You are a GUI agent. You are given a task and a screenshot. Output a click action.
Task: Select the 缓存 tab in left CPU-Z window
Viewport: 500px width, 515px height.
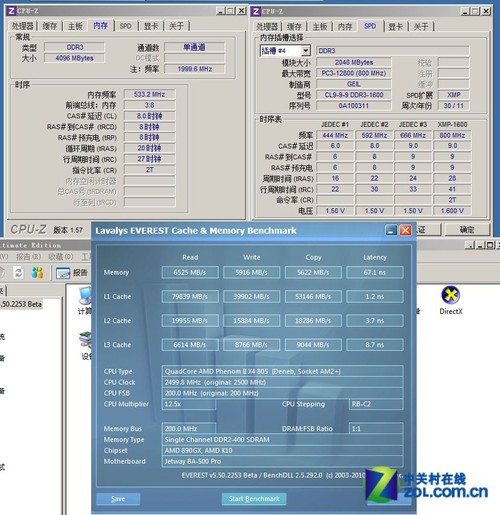(50, 26)
